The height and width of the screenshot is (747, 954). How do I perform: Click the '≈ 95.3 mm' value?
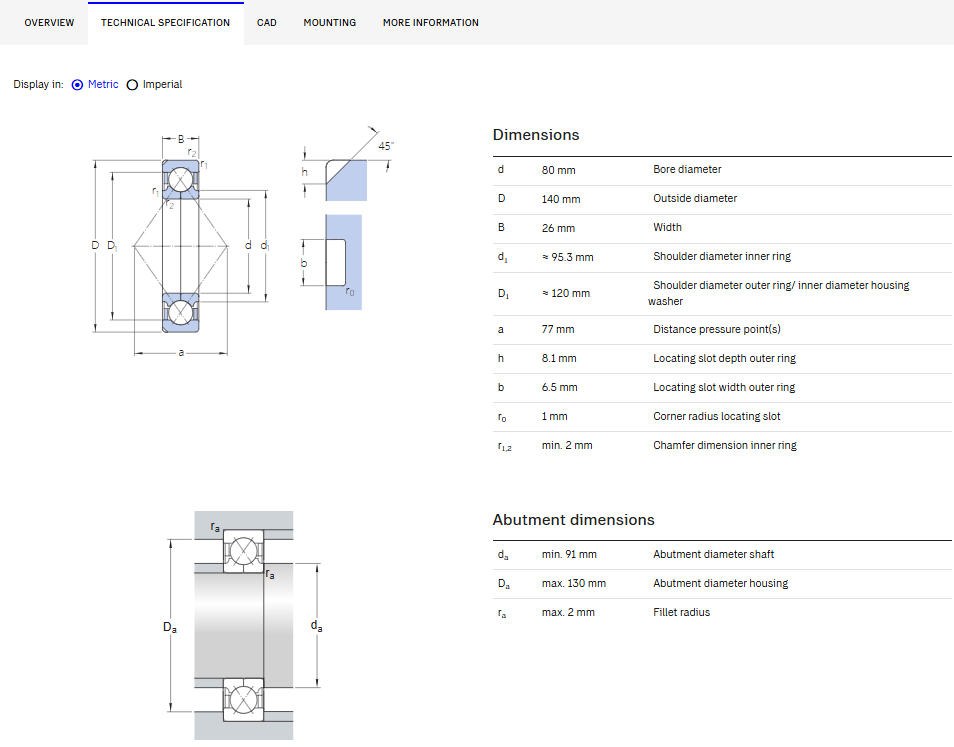pos(568,257)
